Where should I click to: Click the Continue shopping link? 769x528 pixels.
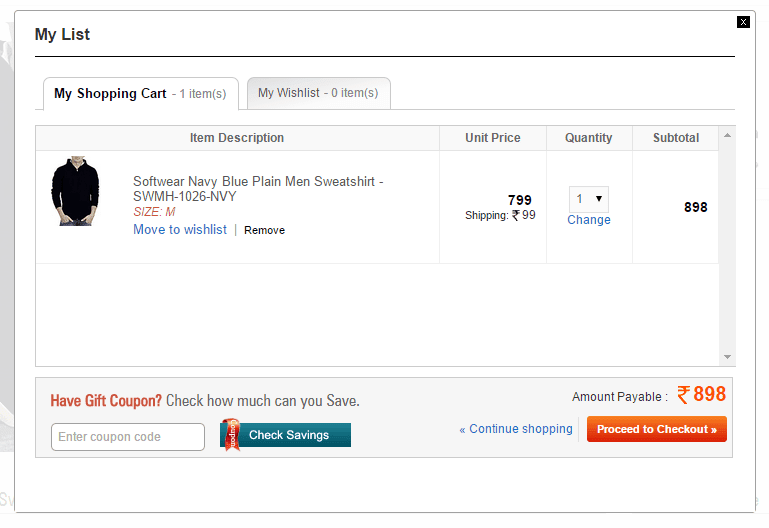click(516, 429)
